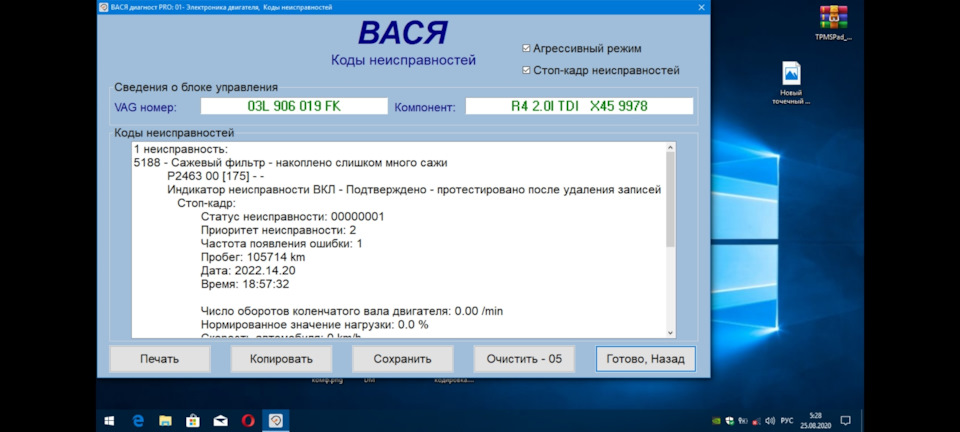Click the 'Коды неисправностей' subtitle under logo
This screenshot has height=432, width=960.
tap(403, 60)
